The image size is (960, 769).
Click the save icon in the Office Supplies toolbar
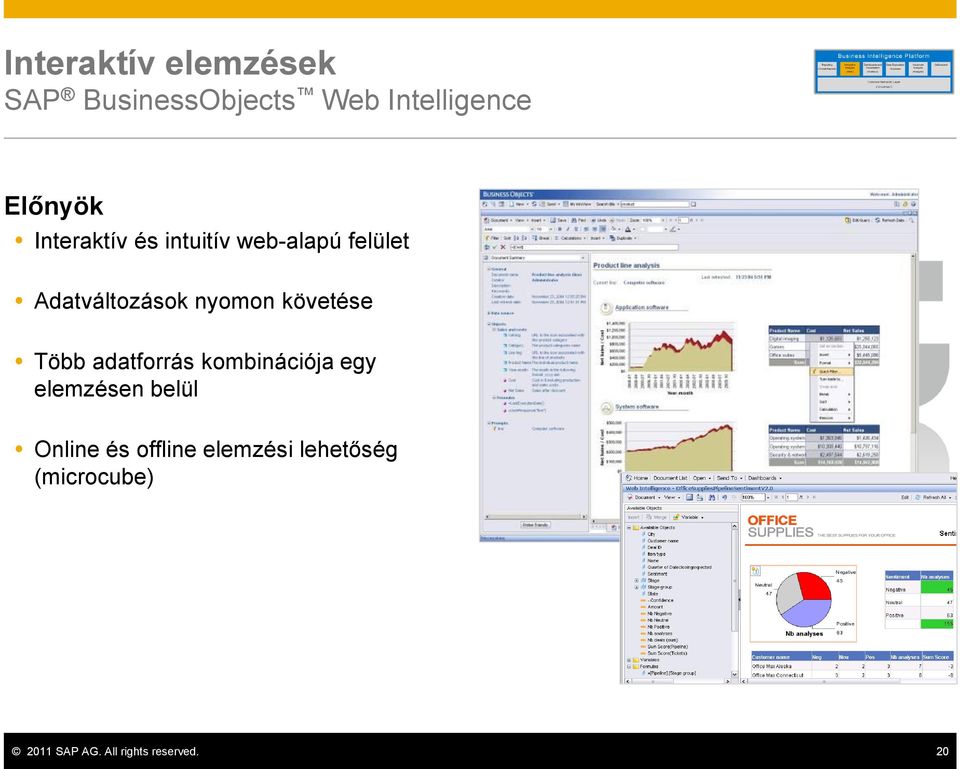(689, 498)
